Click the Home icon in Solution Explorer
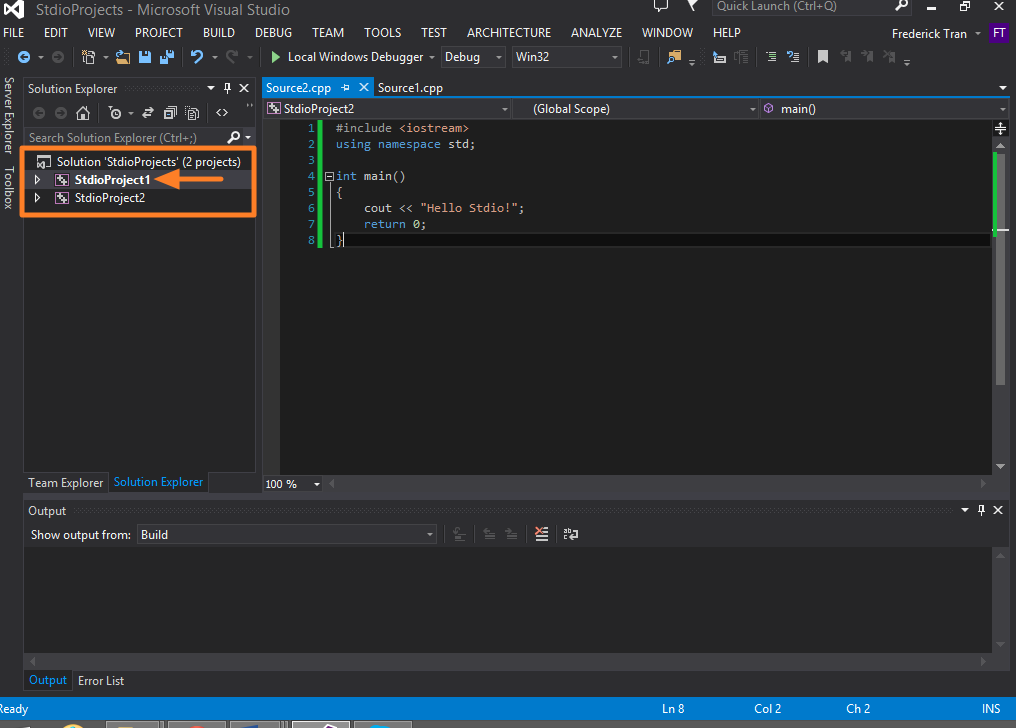This screenshot has height=728, width=1016. (x=83, y=113)
